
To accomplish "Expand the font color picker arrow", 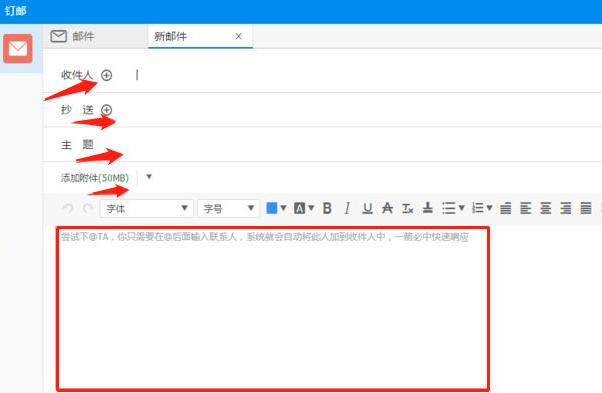I will pyautogui.click(x=283, y=208).
